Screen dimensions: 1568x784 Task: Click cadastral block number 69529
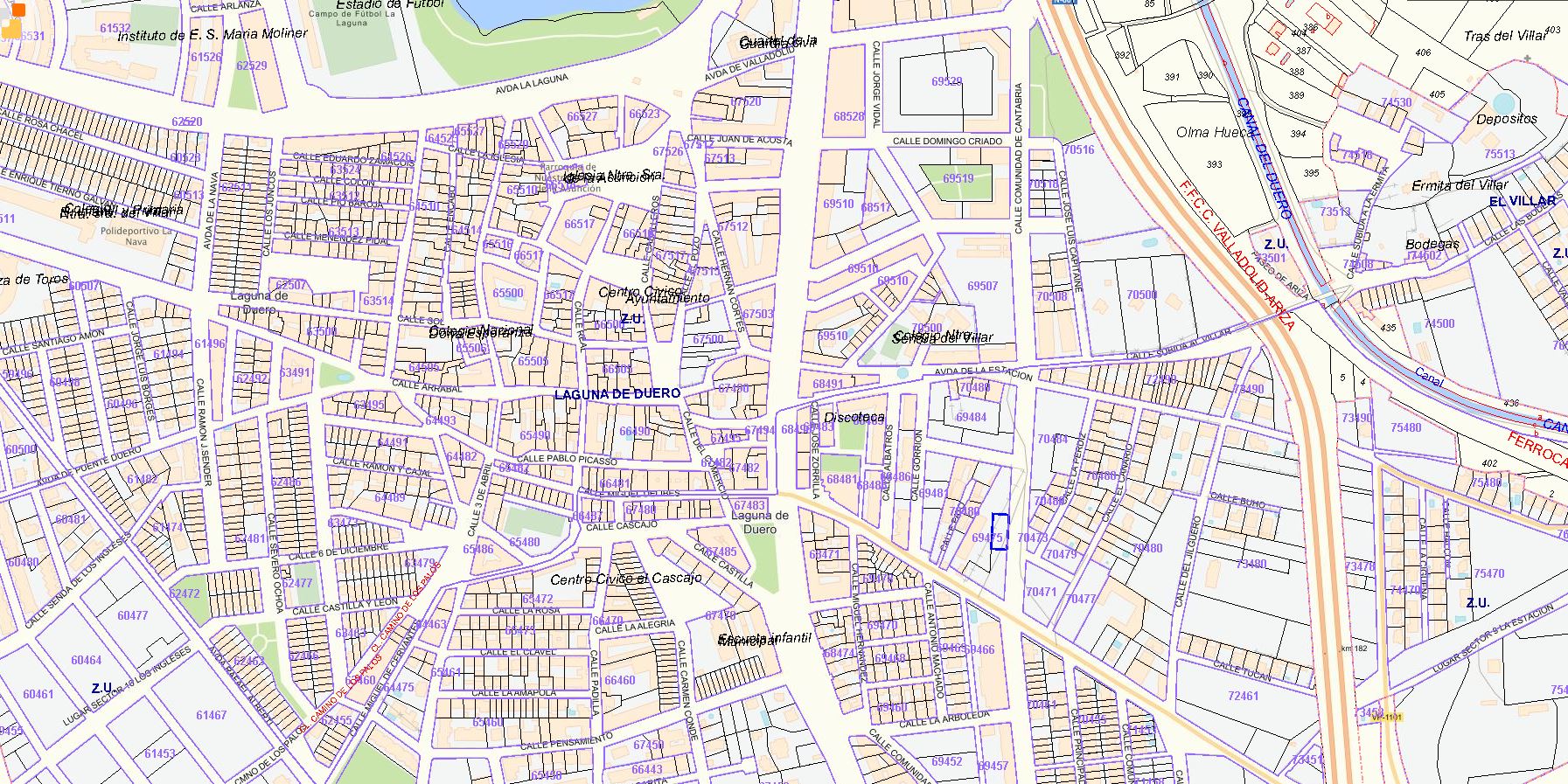tap(946, 81)
